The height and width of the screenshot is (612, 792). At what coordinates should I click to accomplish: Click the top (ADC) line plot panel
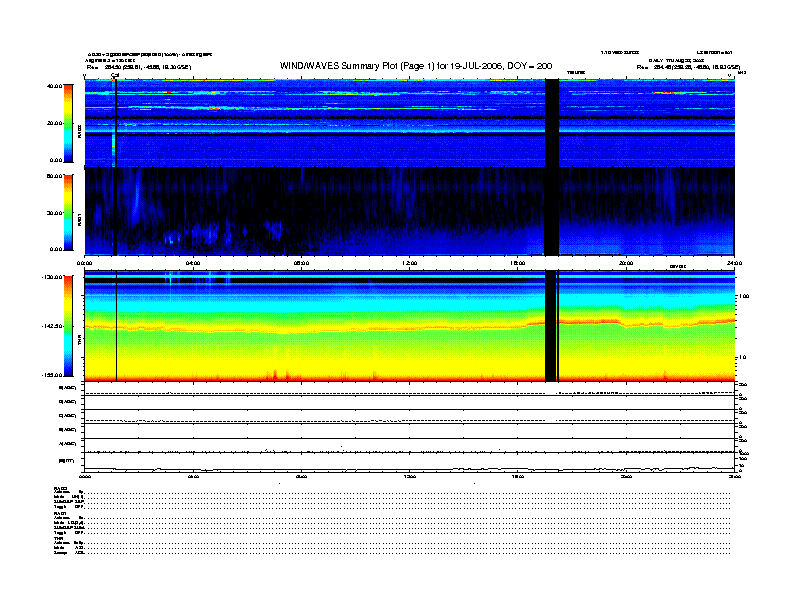pyautogui.click(x=410, y=389)
